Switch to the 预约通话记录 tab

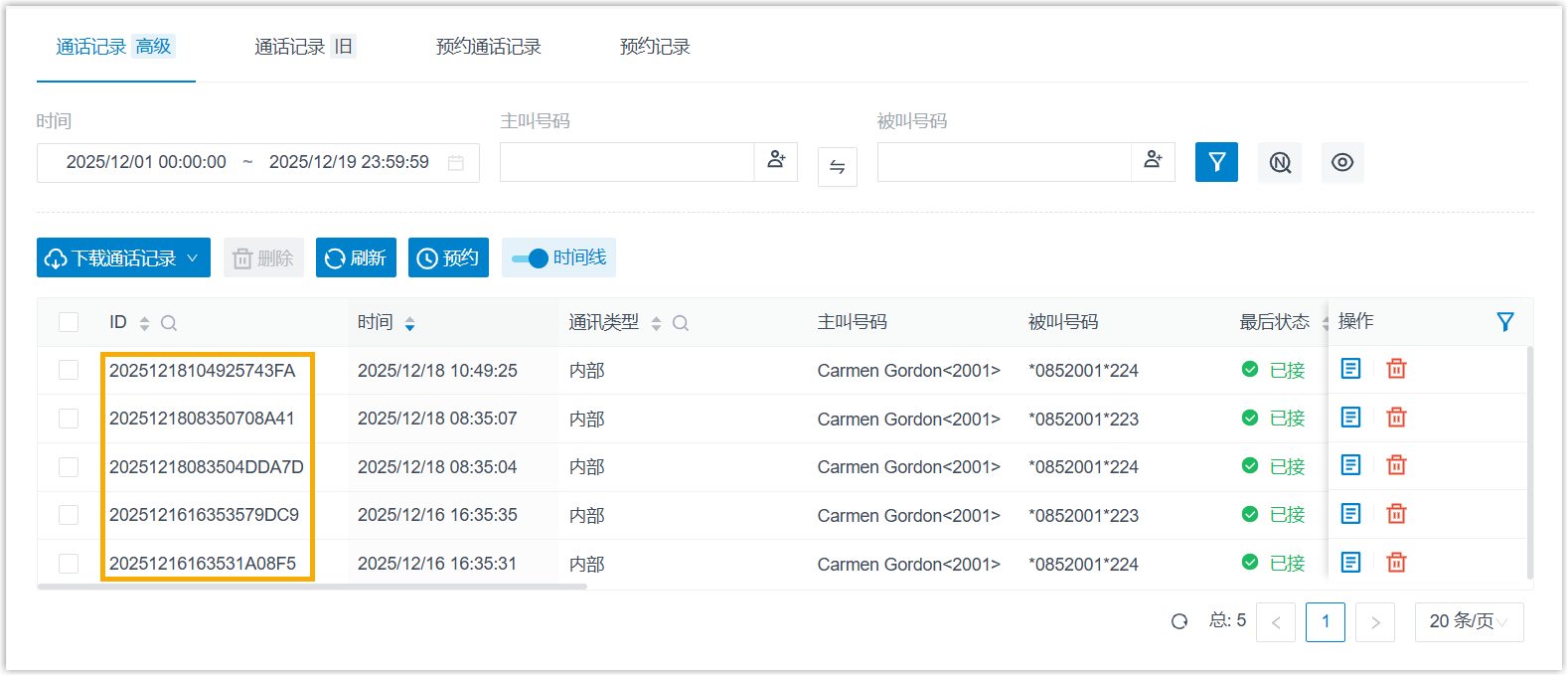pyautogui.click(x=488, y=47)
